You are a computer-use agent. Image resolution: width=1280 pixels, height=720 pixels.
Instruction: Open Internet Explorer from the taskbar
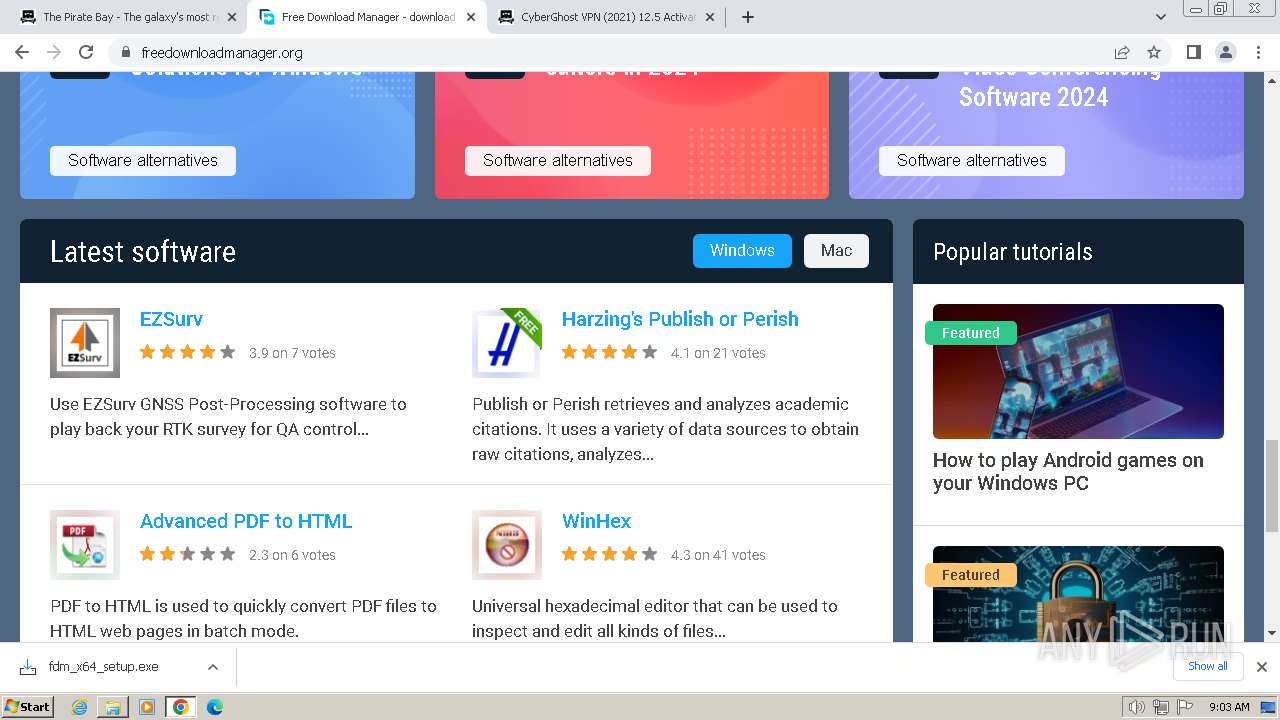(x=79, y=707)
